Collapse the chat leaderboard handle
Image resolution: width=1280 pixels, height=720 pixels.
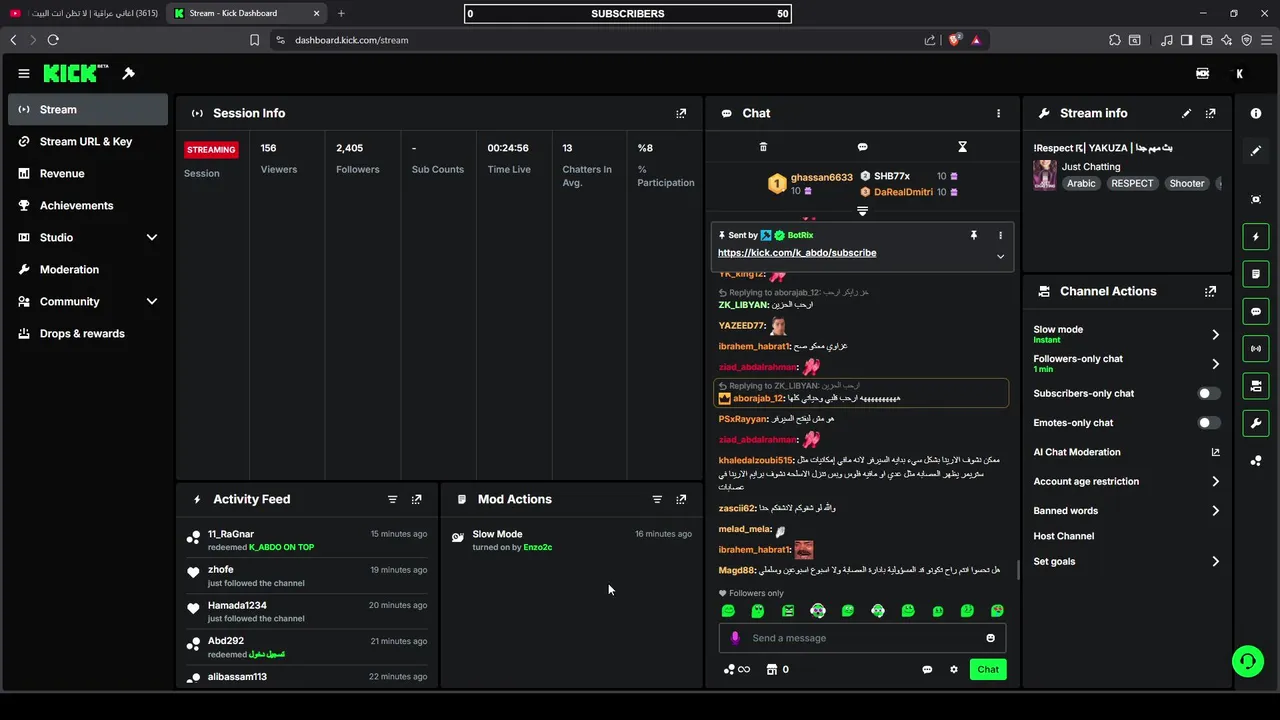[x=862, y=211]
